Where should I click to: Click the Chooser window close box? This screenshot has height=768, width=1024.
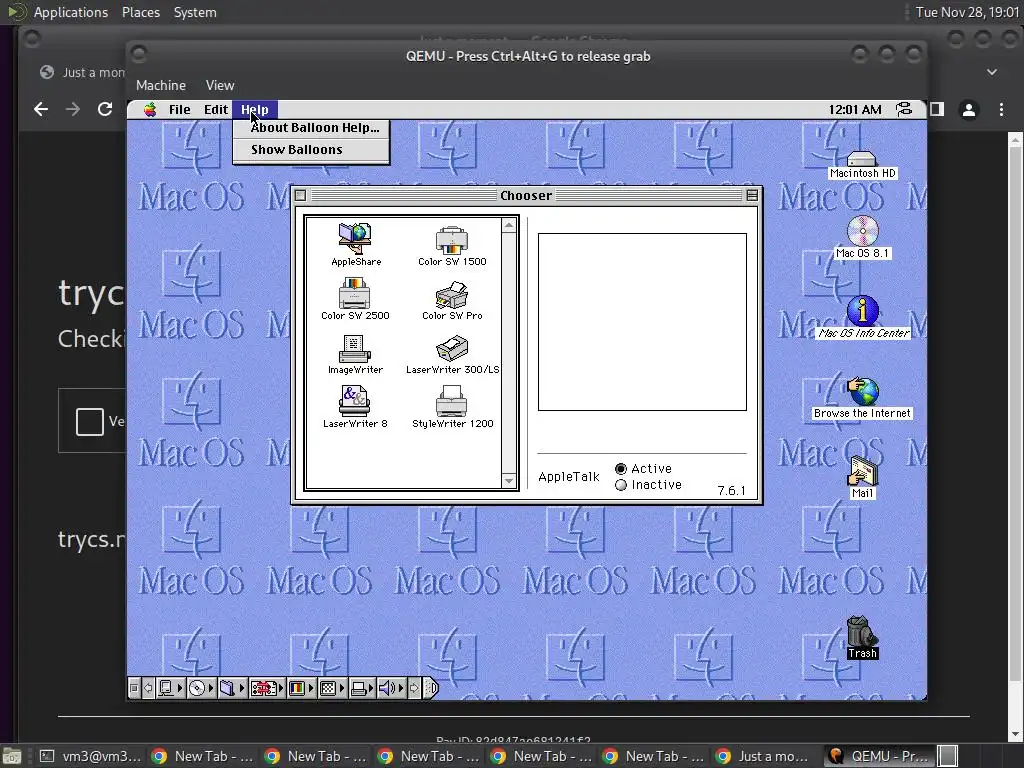[300, 195]
